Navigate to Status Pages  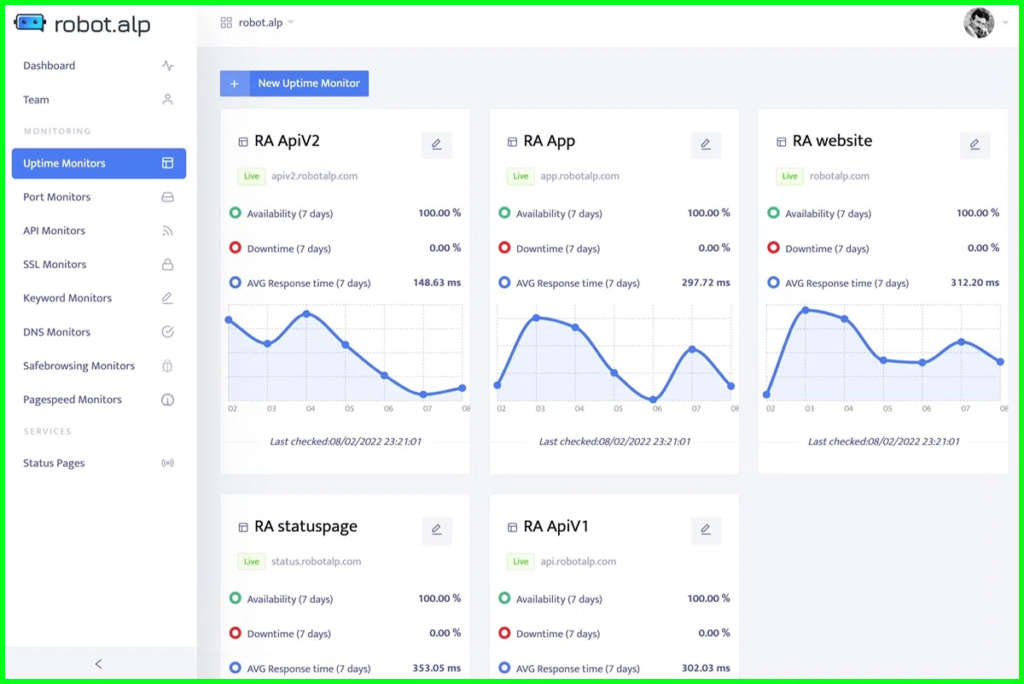click(54, 463)
